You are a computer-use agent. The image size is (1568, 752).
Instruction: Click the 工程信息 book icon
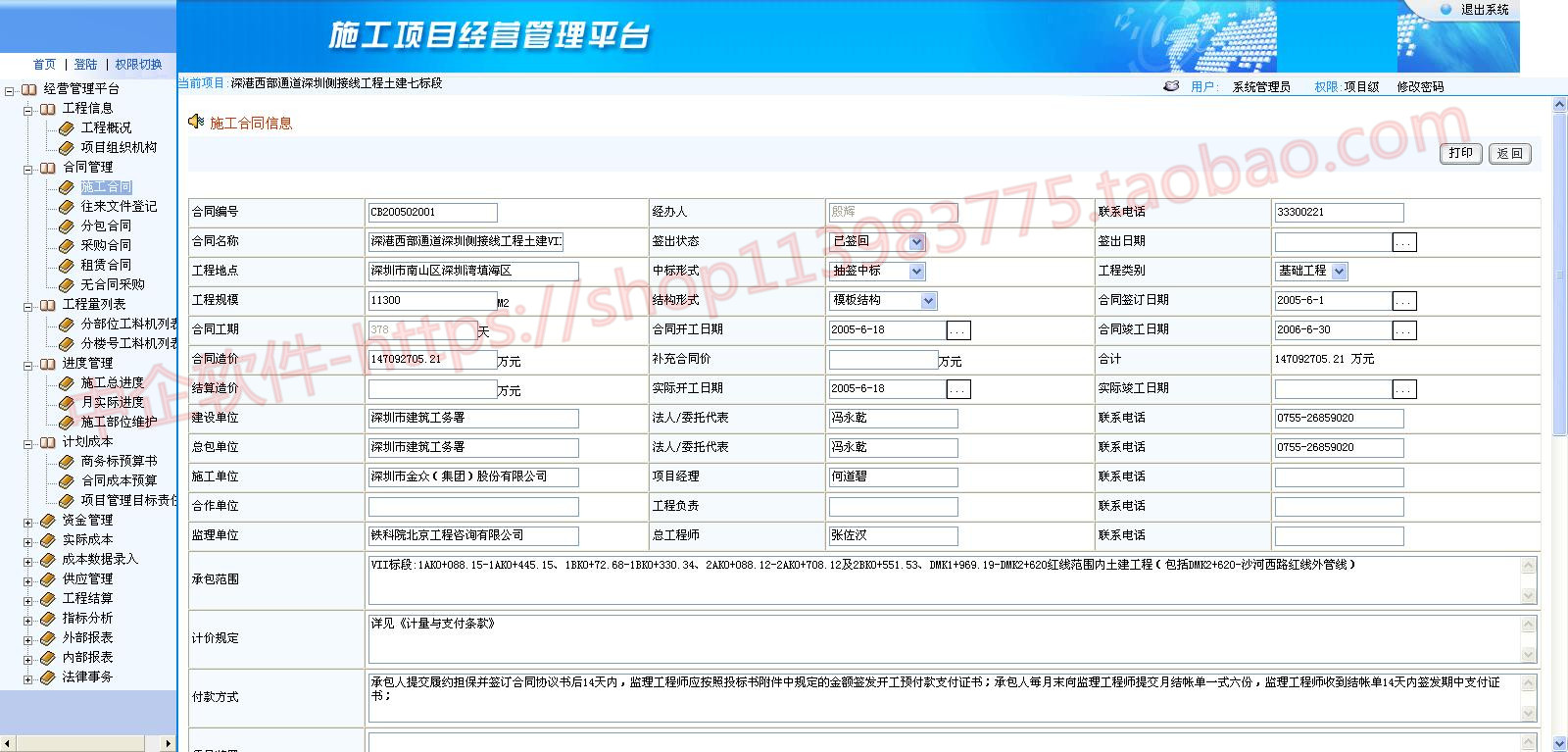pyautogui.click(x=47, y=109)
